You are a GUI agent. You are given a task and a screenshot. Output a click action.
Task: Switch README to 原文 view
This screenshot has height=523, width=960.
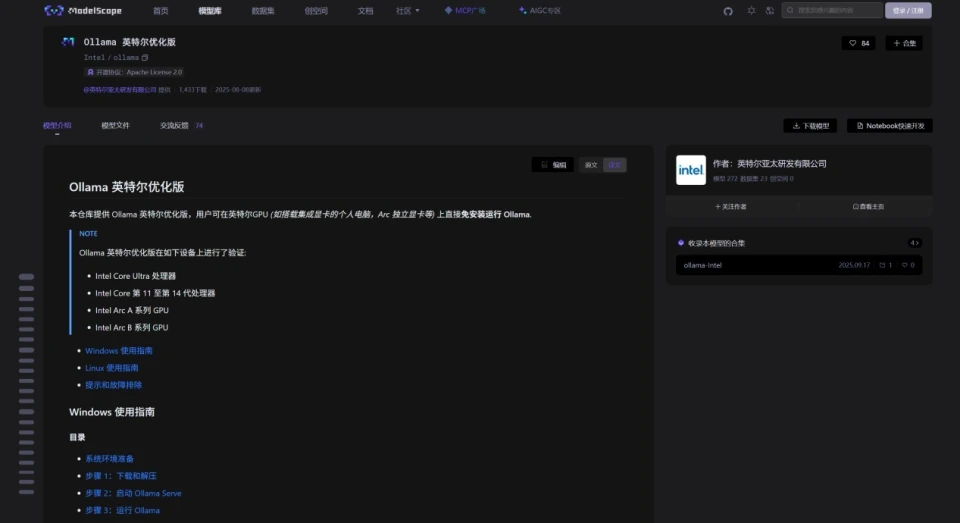[x=591, y=165]
